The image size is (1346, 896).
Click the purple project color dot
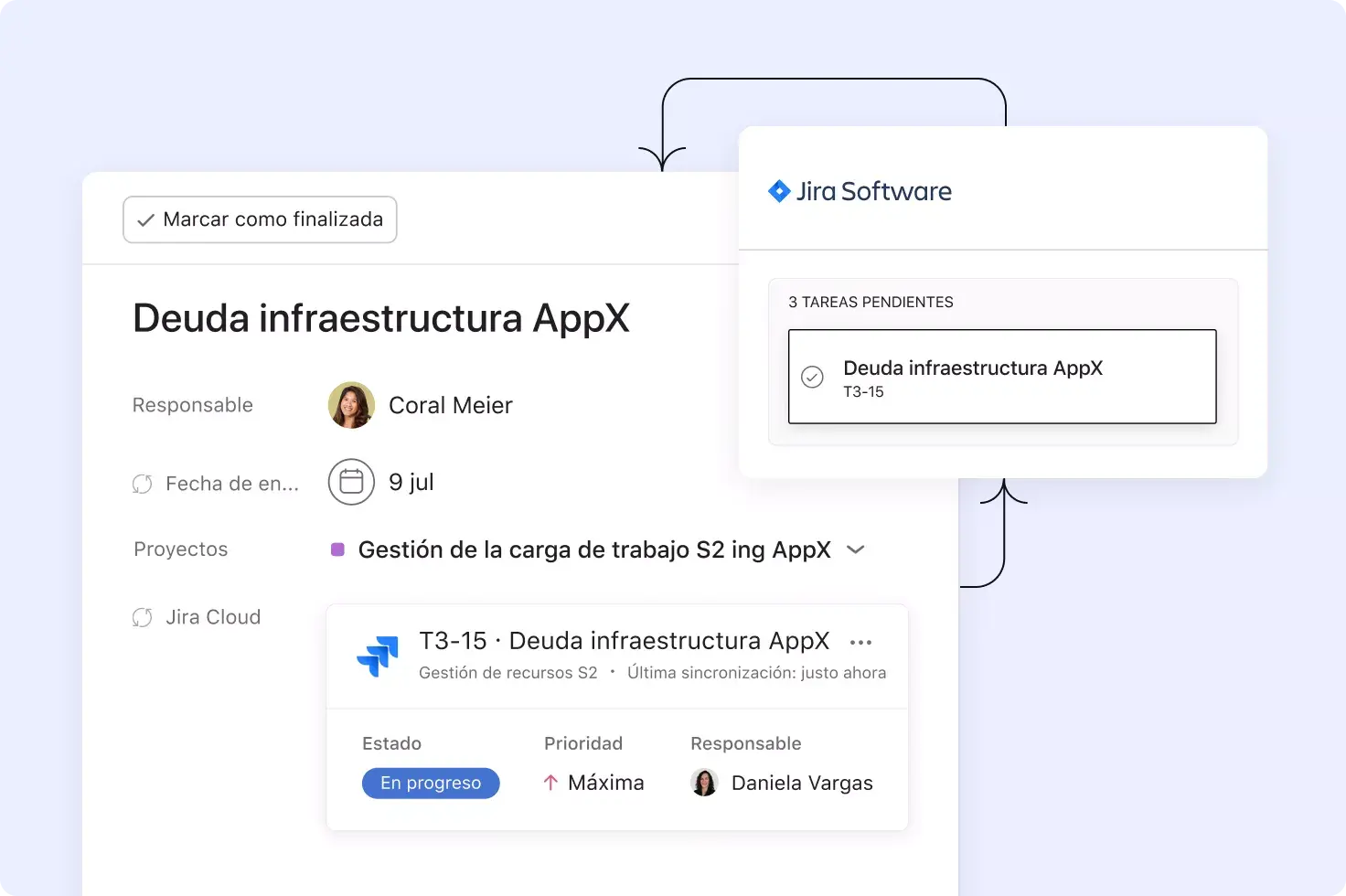click(x=337, y=549)
